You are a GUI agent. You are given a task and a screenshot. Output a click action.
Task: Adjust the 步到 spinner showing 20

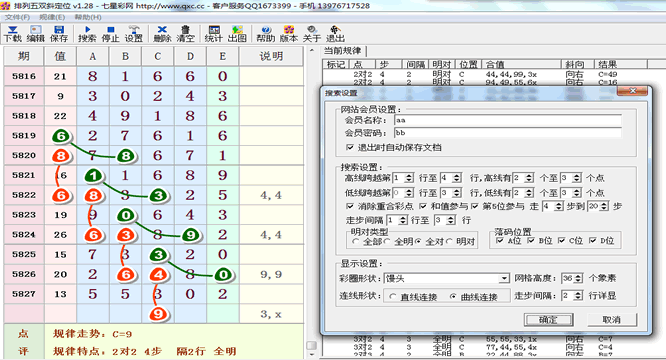pyautogui.click(x=598, y=206)
